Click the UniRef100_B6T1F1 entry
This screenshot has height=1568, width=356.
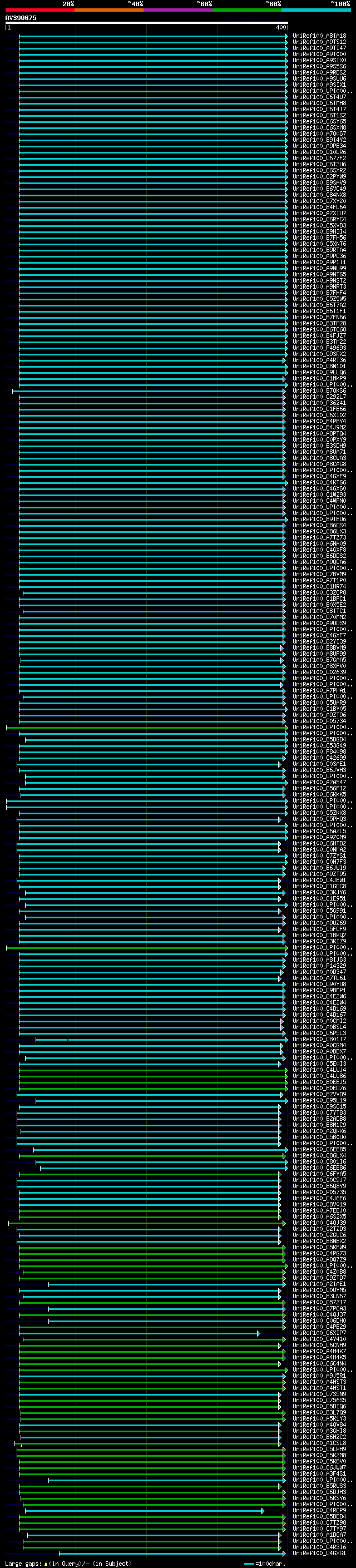pos(319,311)
